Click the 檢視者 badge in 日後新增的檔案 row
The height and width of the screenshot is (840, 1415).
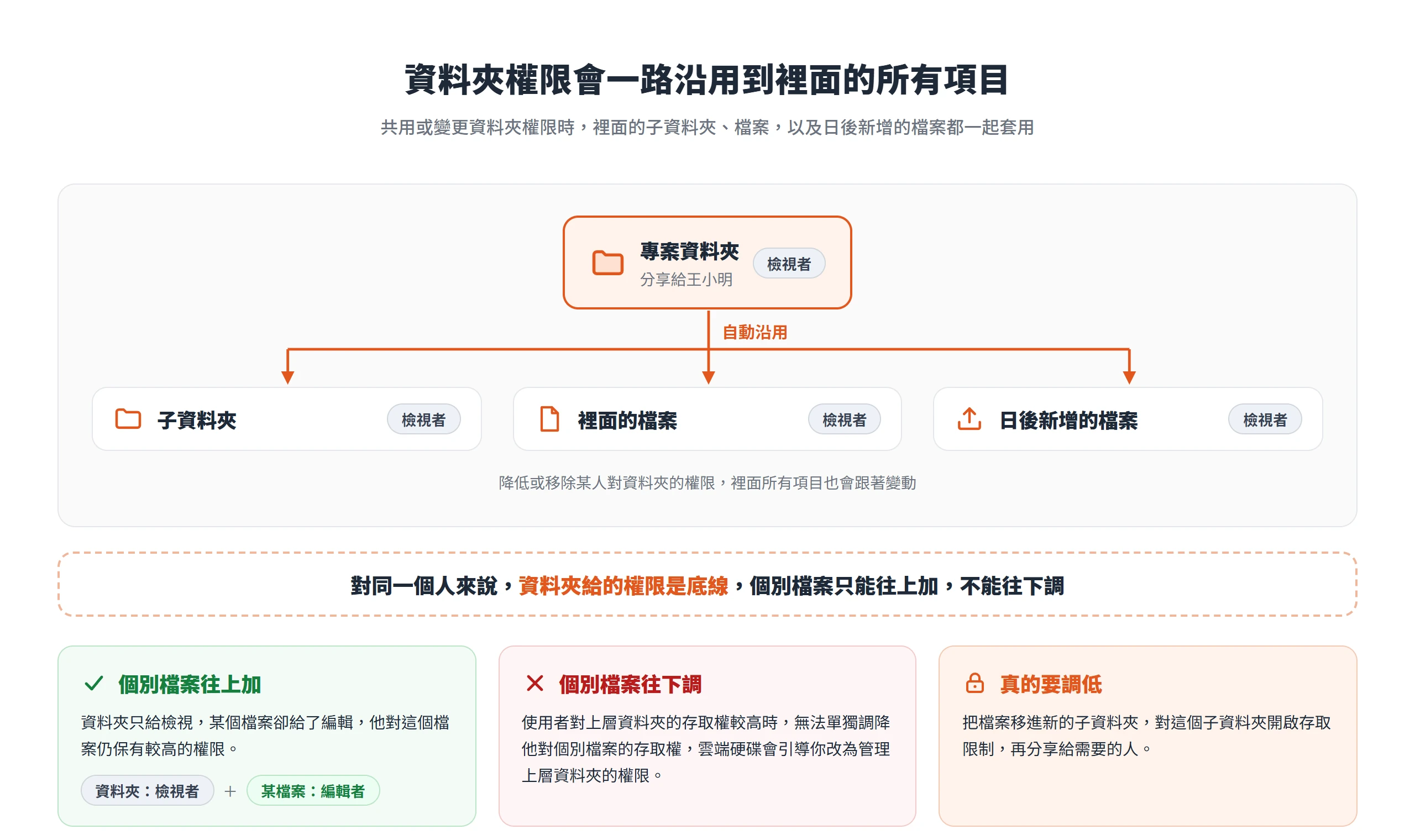pos(1265,419)
